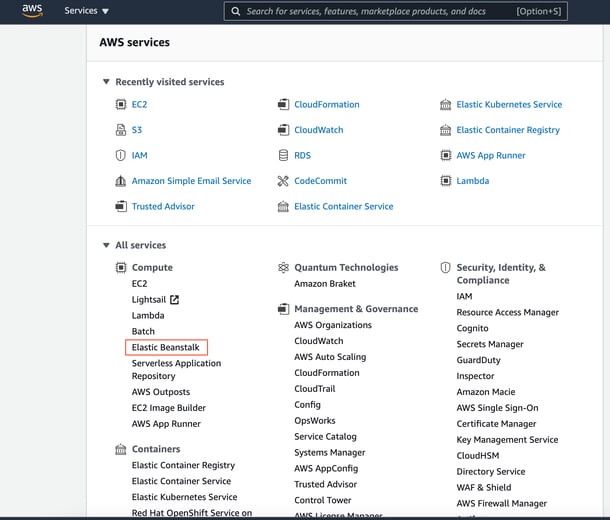Open Serverless Application Repository
Viewport: 610px width, 520px height.
tap(176, 369)
